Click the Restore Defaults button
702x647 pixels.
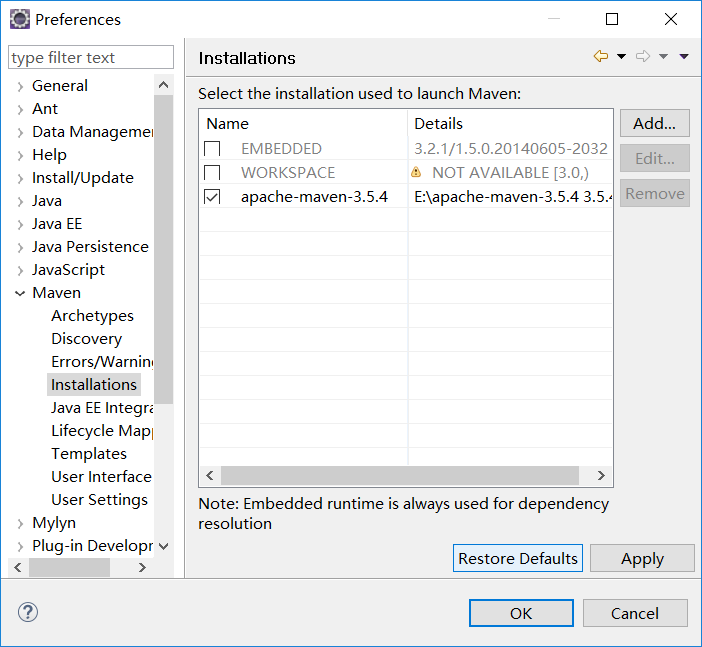tap(518, 558)
